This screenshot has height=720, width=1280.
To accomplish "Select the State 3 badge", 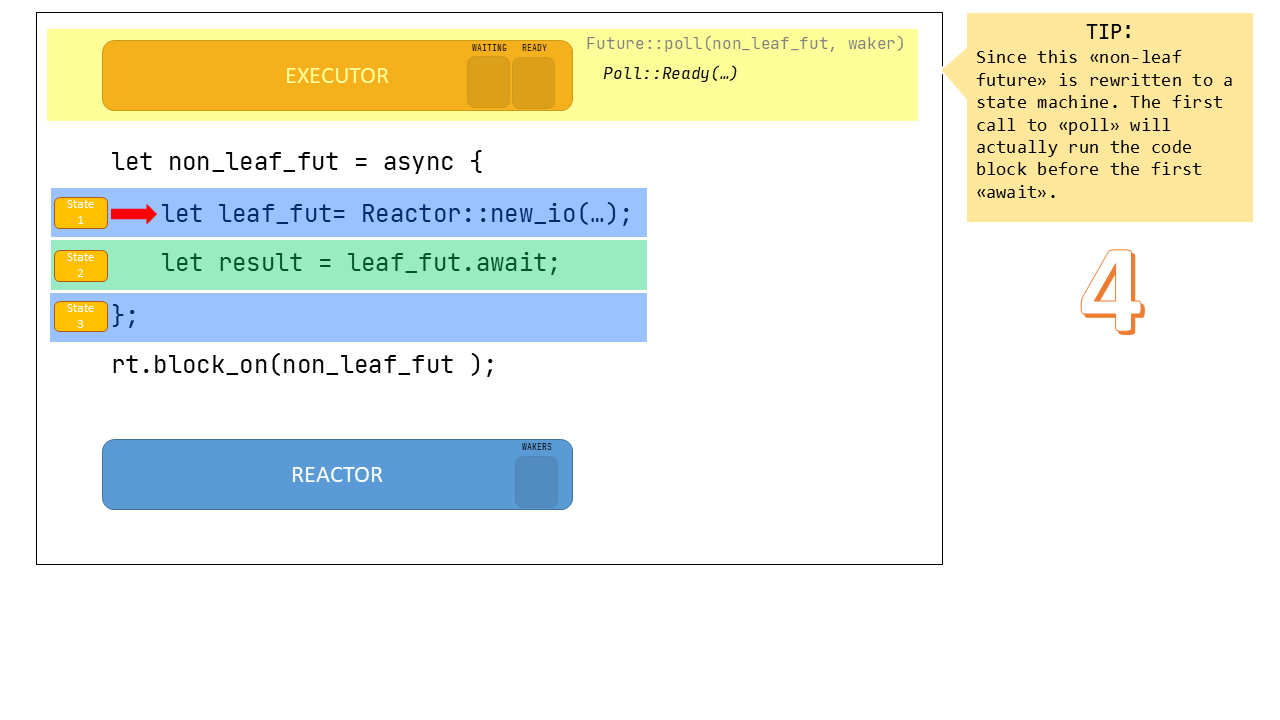I will tap(81, 316).
